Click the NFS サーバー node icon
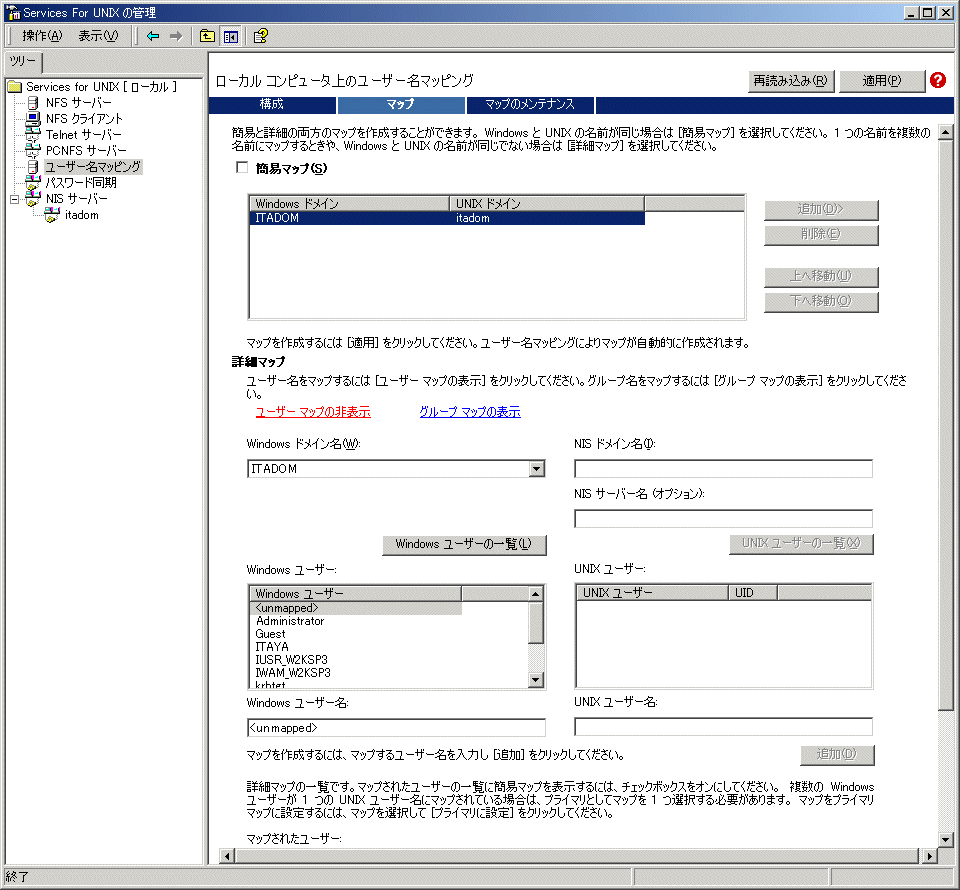Screen dimensions: 960x890 33,103
